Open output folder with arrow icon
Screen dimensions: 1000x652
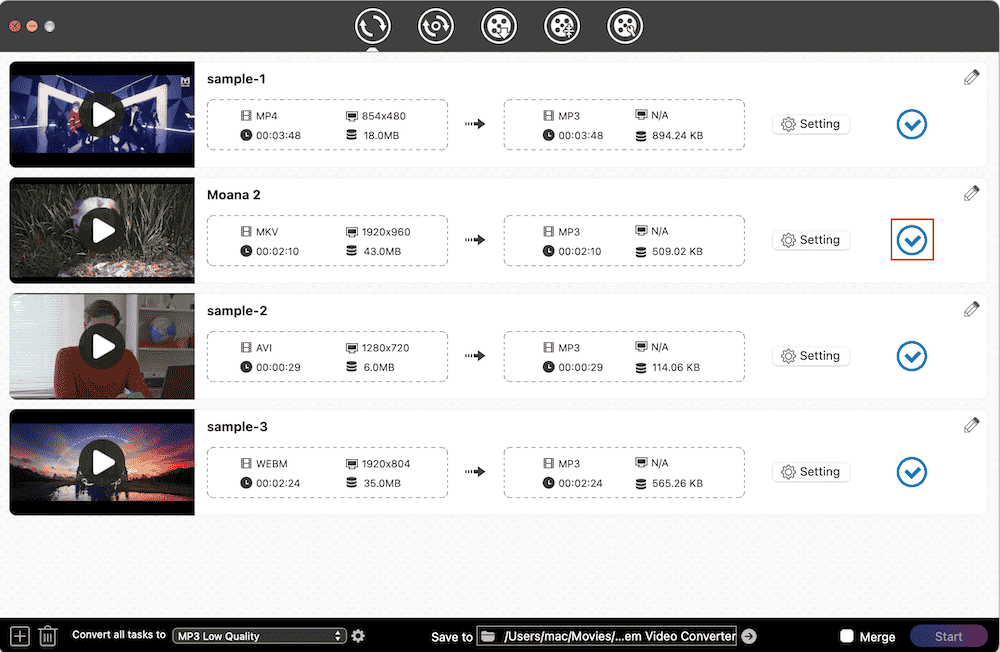coord(749,636)
